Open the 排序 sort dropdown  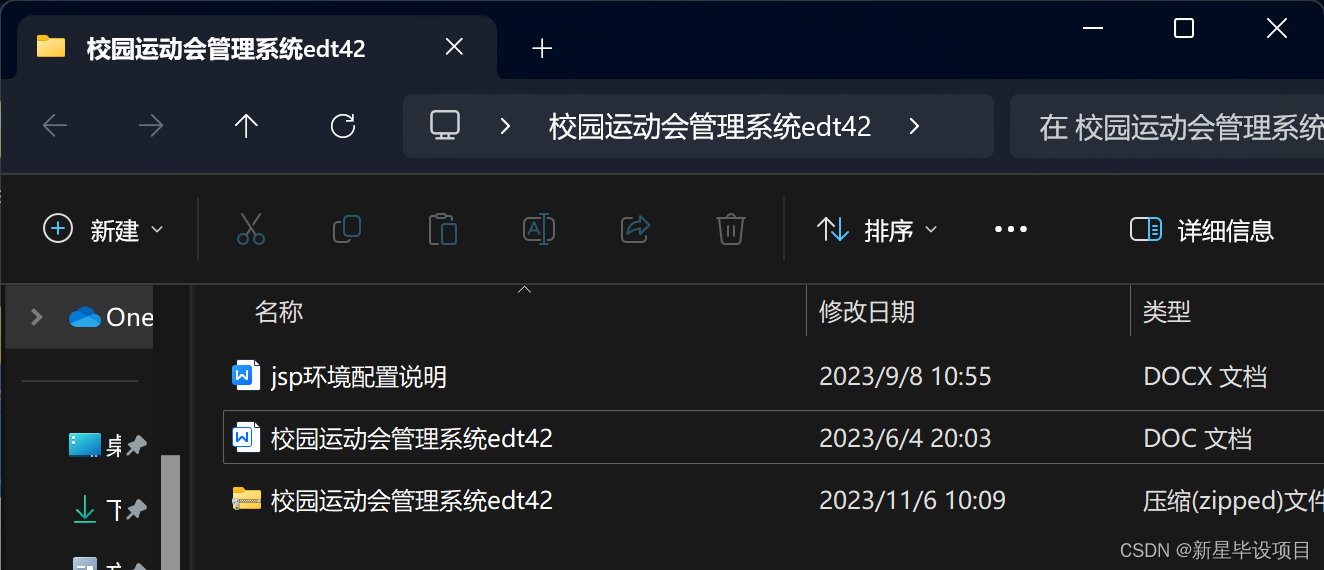[878, 230]
